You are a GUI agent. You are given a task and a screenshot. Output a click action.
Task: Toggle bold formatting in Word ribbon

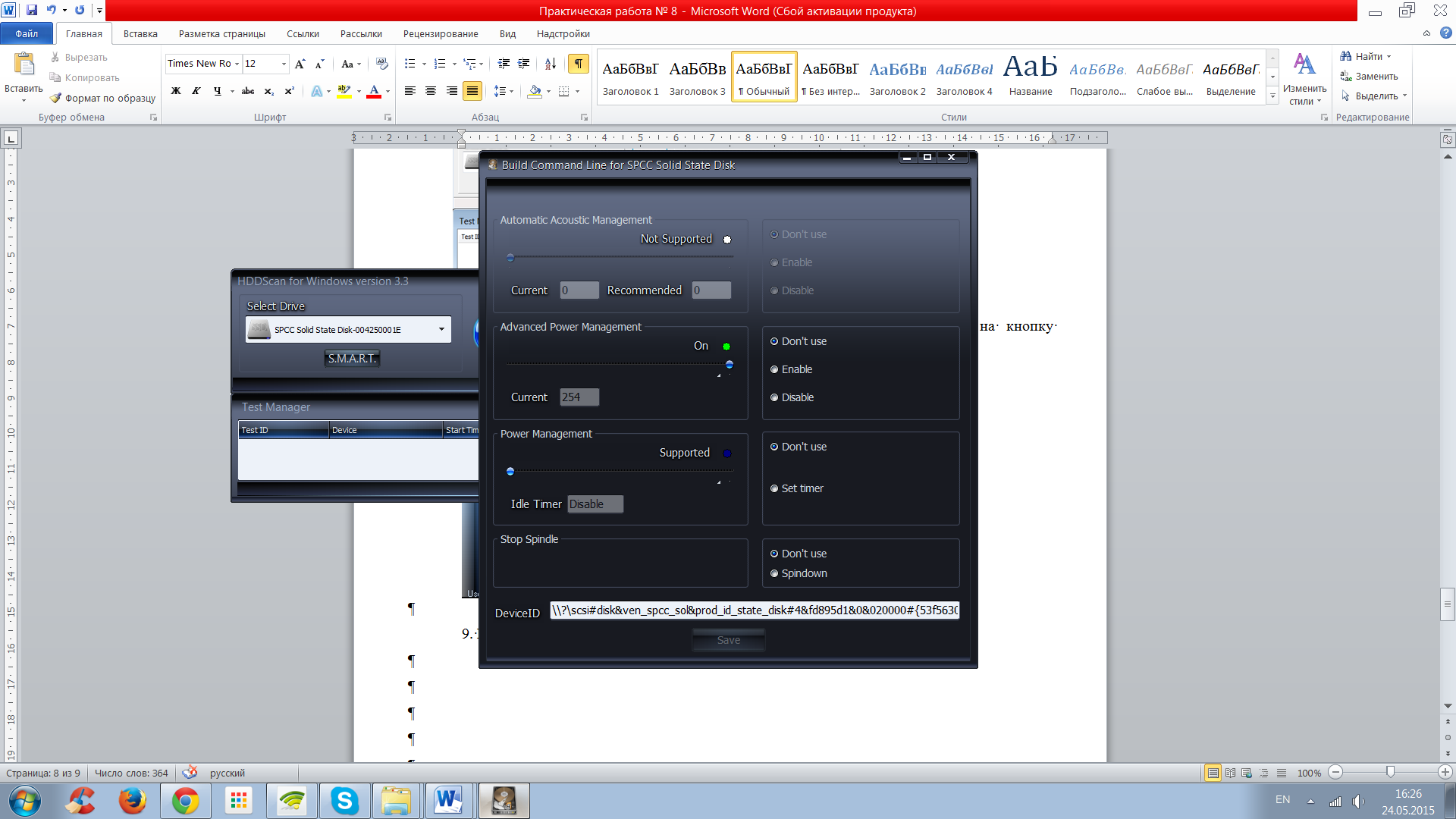coord(176,91)
